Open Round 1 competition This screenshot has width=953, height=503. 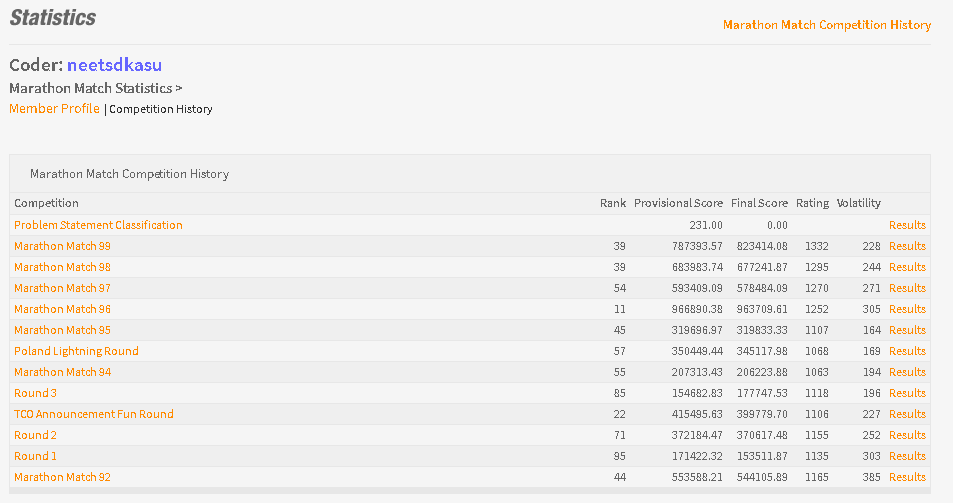pyautogui.click(x=35, y=456)
